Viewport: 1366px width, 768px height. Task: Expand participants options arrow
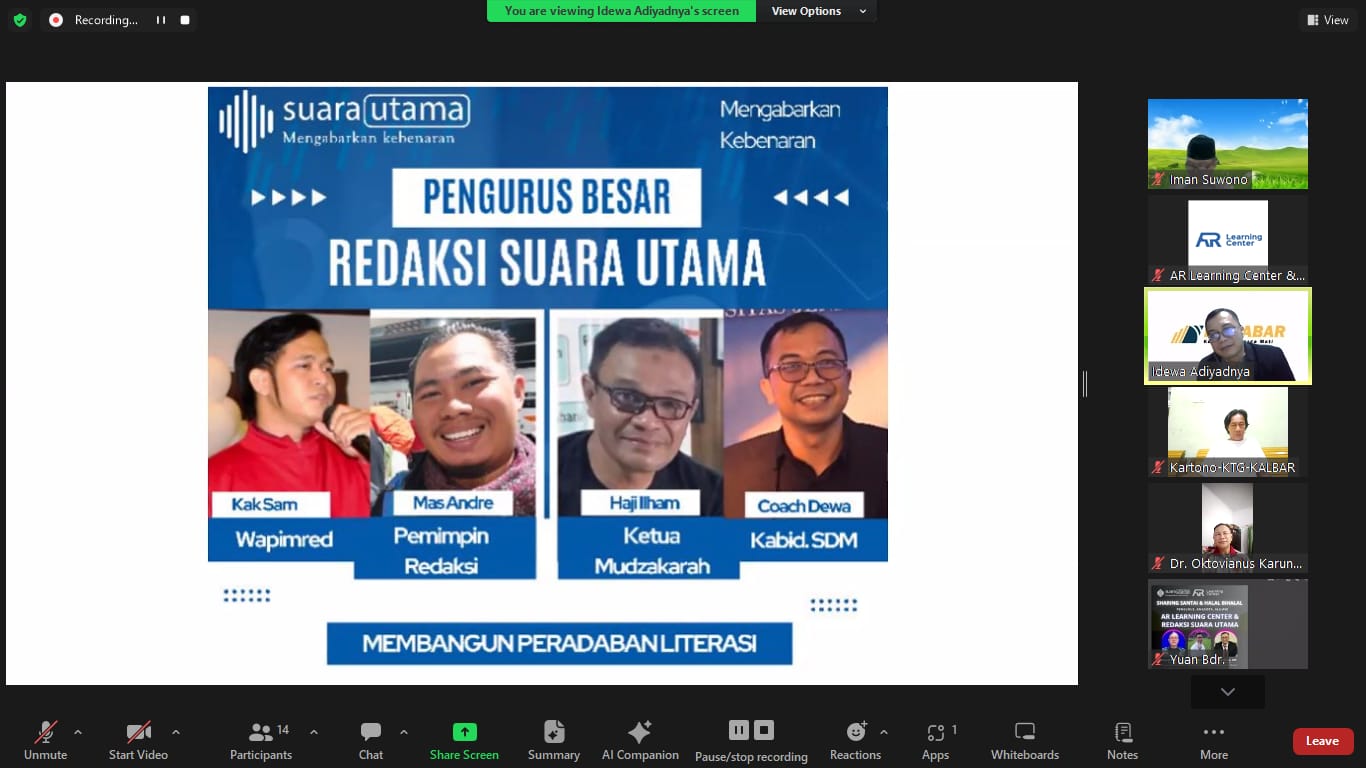pos(314,732)
